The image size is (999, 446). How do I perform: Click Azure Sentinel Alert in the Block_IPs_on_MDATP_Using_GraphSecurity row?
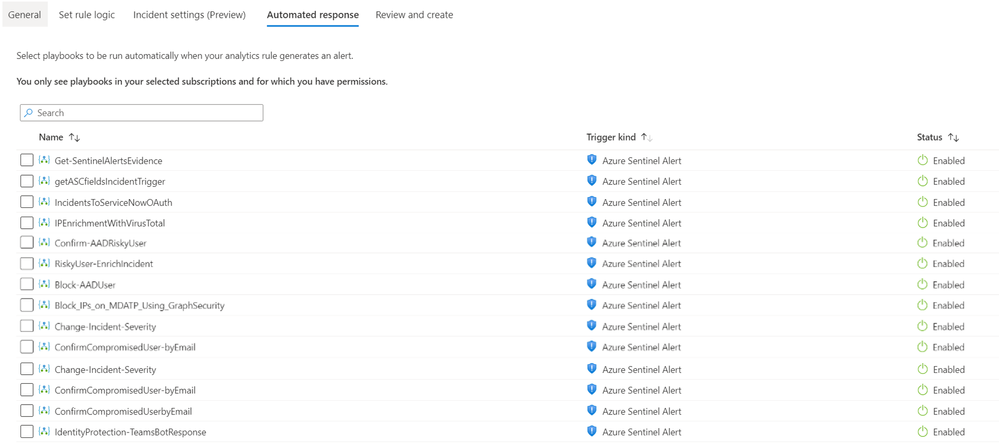pos(642,305)
